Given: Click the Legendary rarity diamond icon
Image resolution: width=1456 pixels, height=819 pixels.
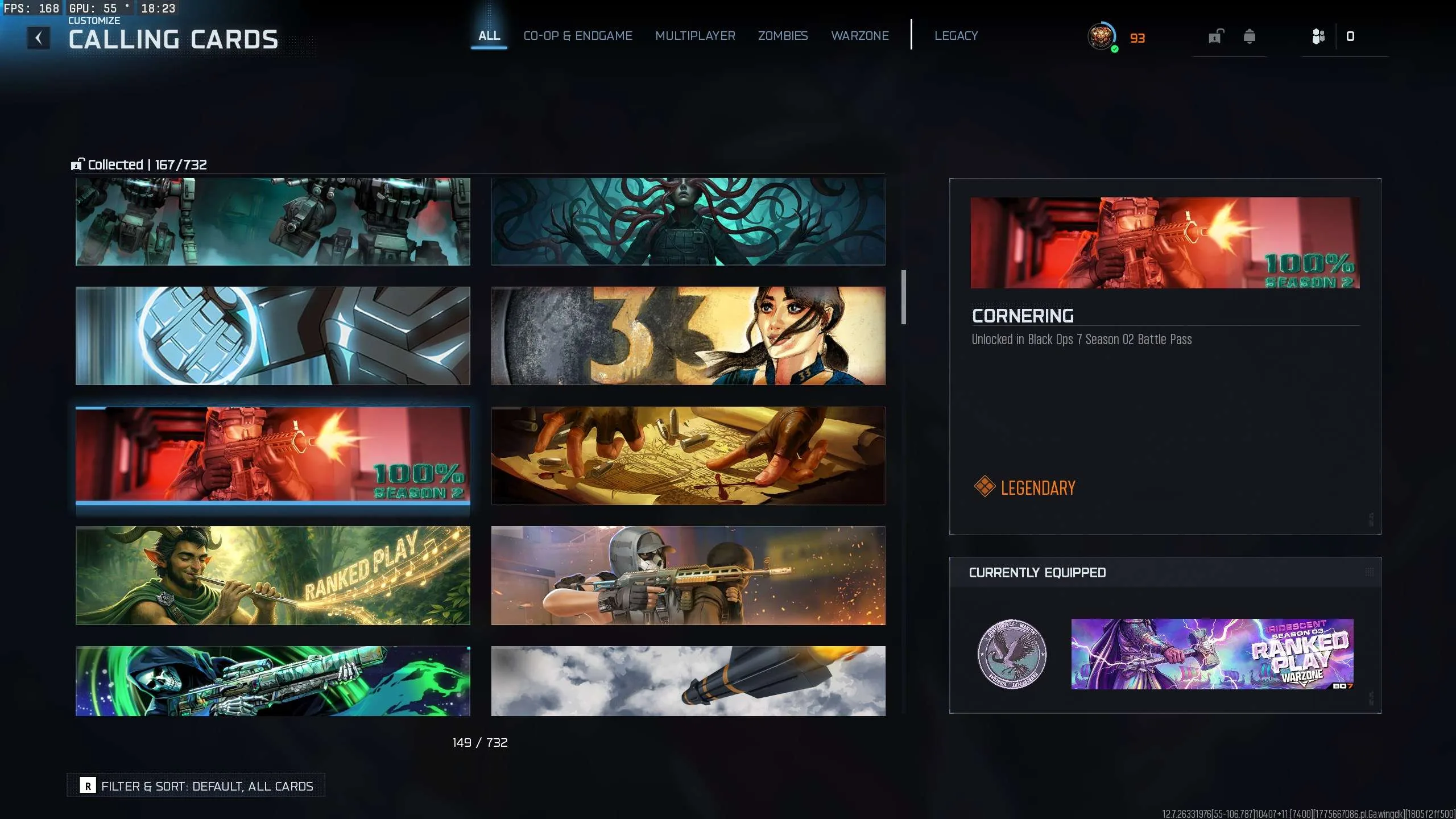Looking at the screenshot, I should [985, 487].
